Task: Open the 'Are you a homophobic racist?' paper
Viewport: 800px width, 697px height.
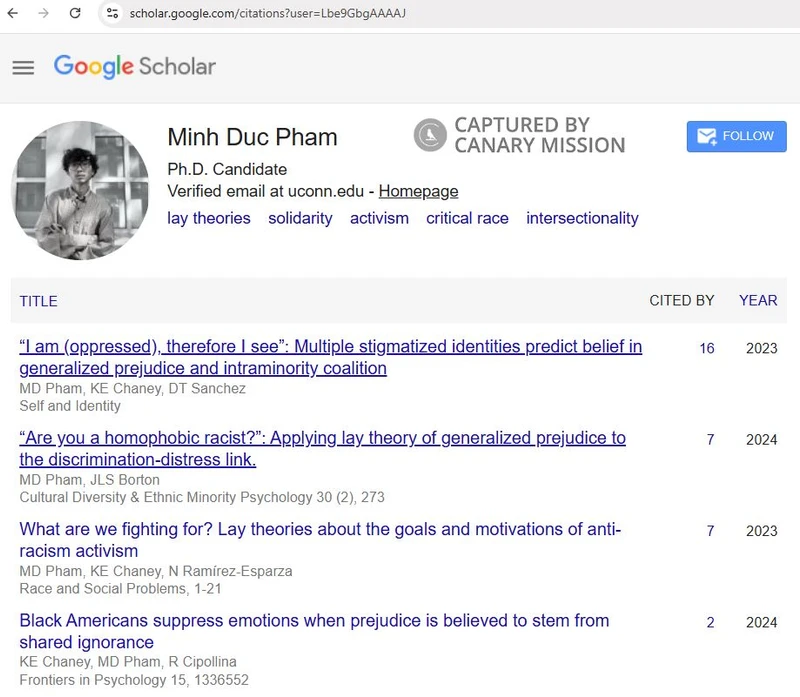Action: (x=322, y=437)
